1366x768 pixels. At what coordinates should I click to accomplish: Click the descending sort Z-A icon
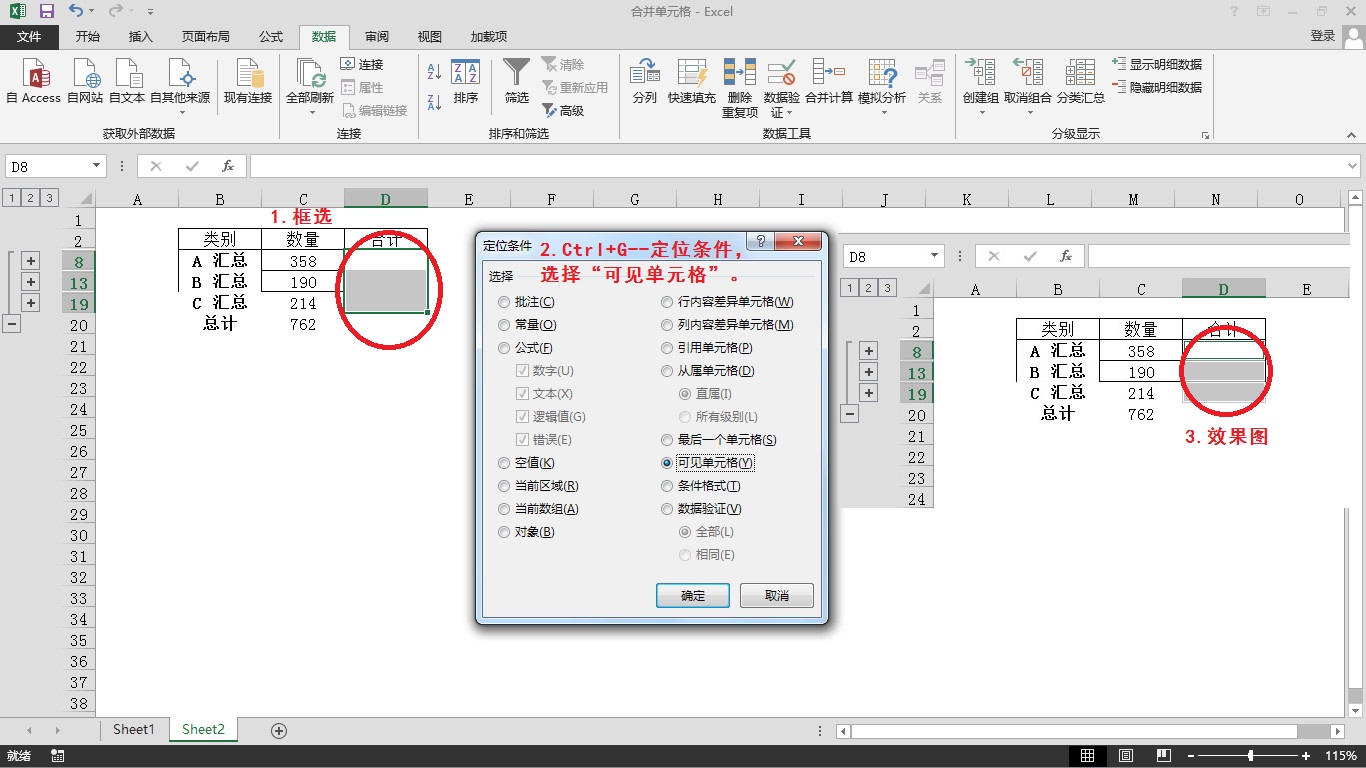pos(434,102)
